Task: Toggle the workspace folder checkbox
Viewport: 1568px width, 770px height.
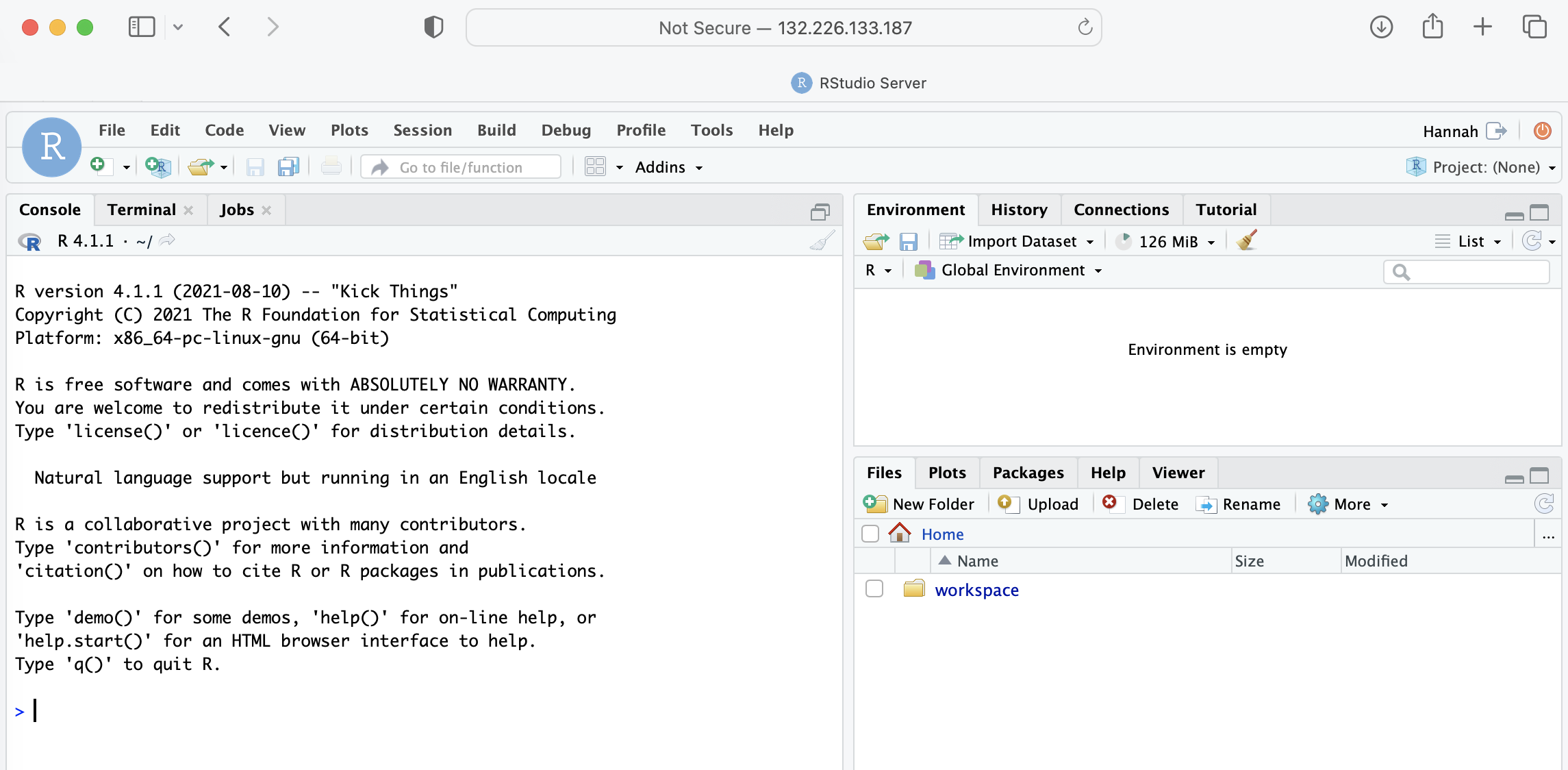Action: 872,590
